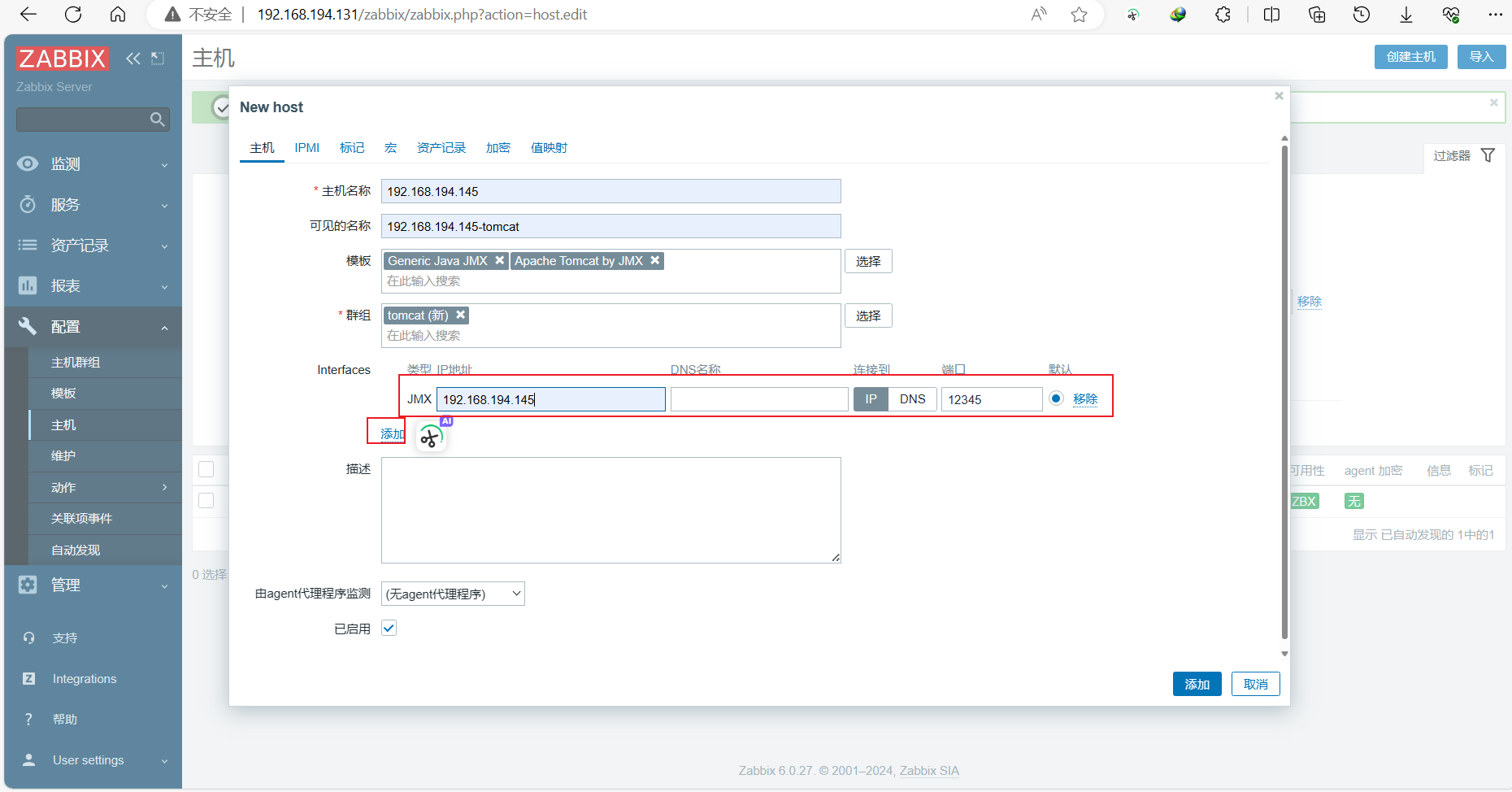This screenshot has width=1512, height=792.
Task: Click the browser favorites star icon
Action: click(1079, 15)
